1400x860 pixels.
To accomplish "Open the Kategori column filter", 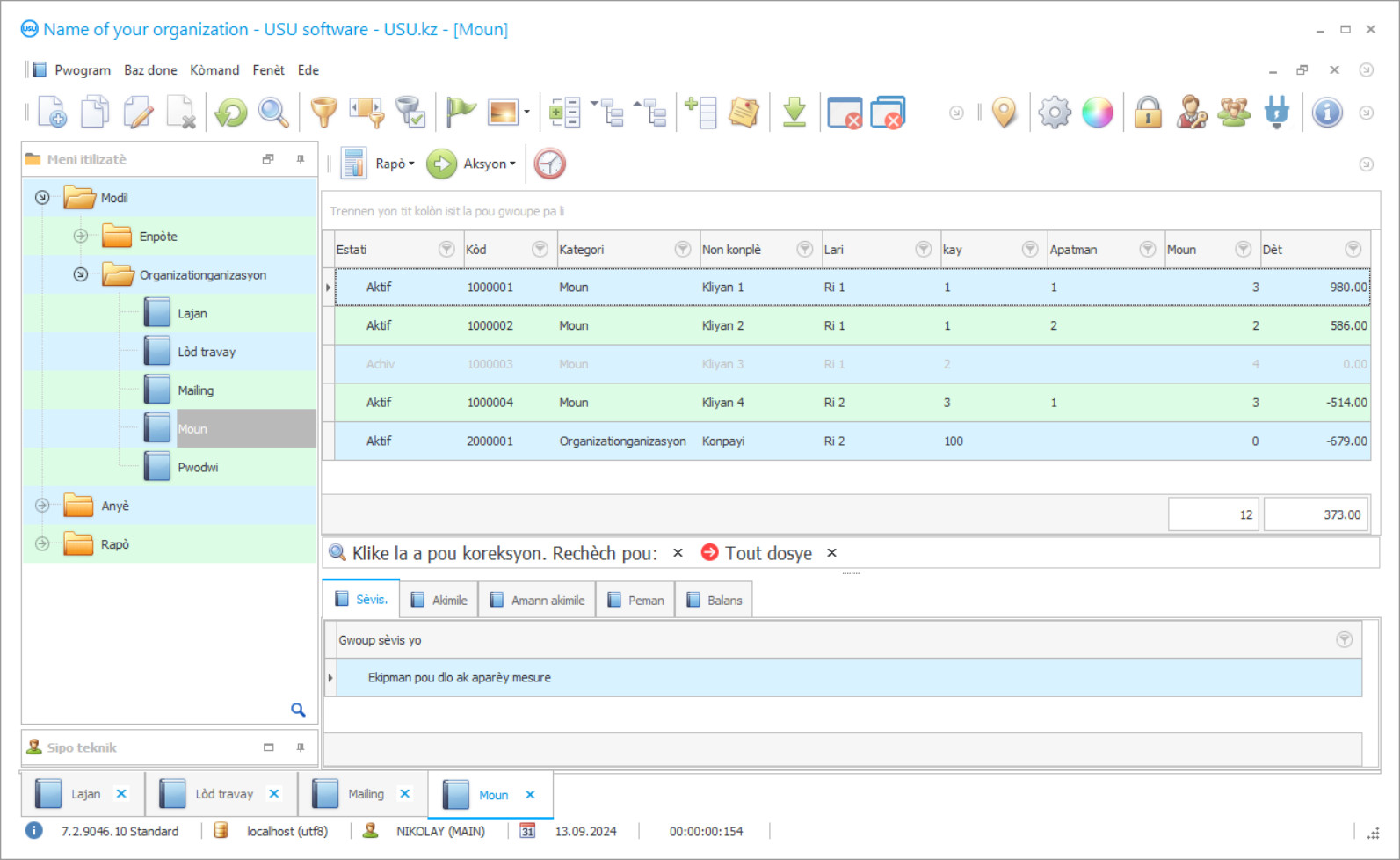I will pyautogui.click(x=682, y=250).
